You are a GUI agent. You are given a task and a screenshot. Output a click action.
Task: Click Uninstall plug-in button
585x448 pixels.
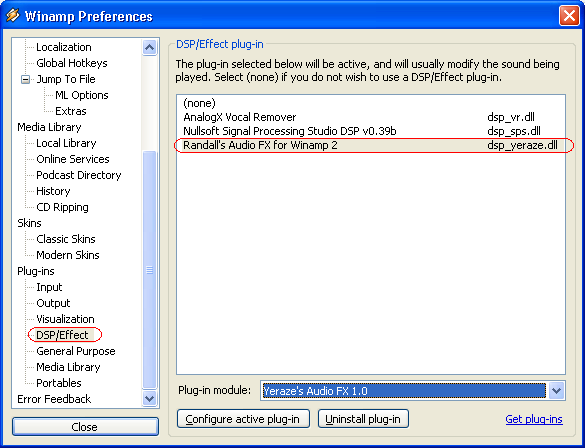pyautogui.click(x=363, y=419)
